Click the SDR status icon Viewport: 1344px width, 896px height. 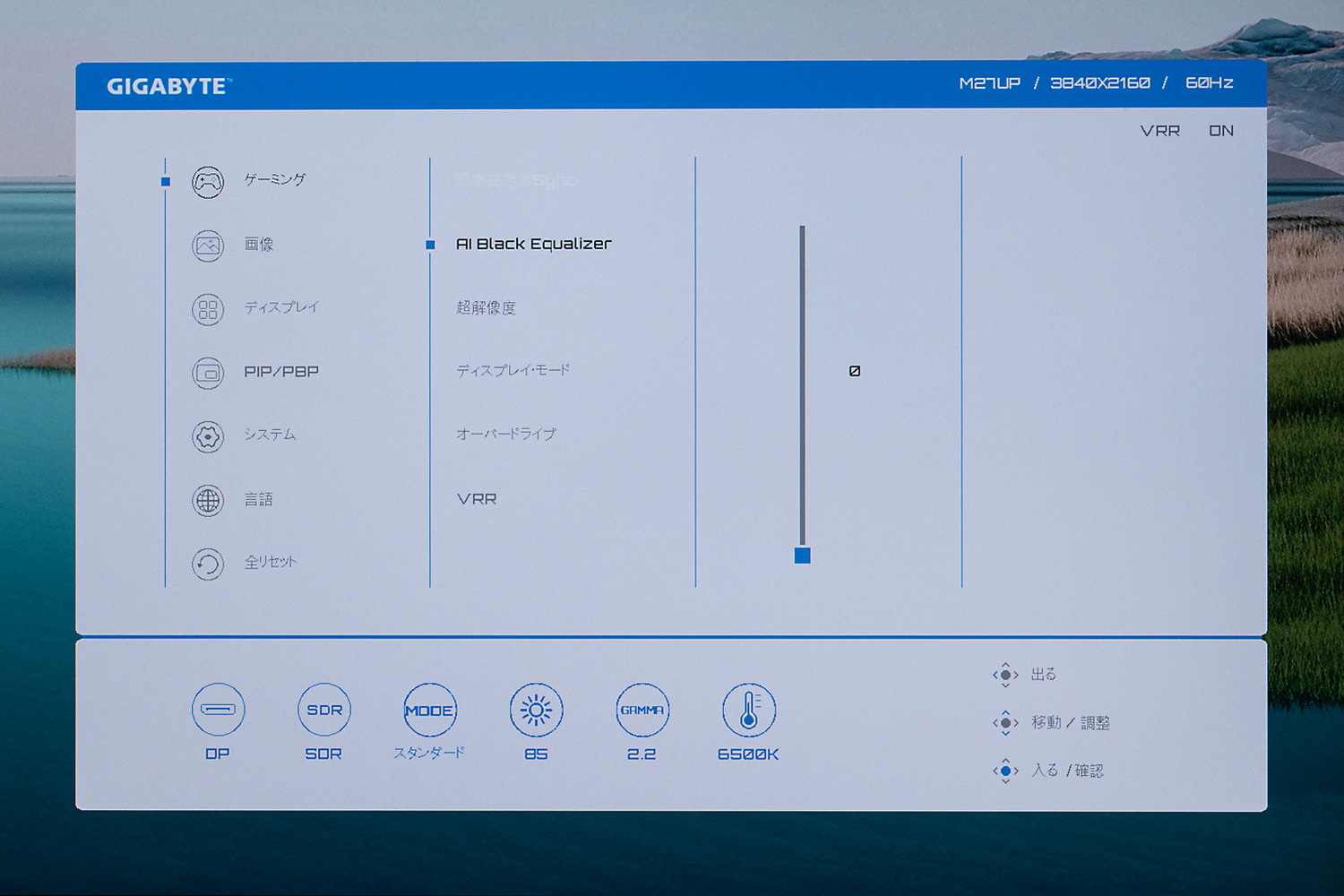pos(323,710)
